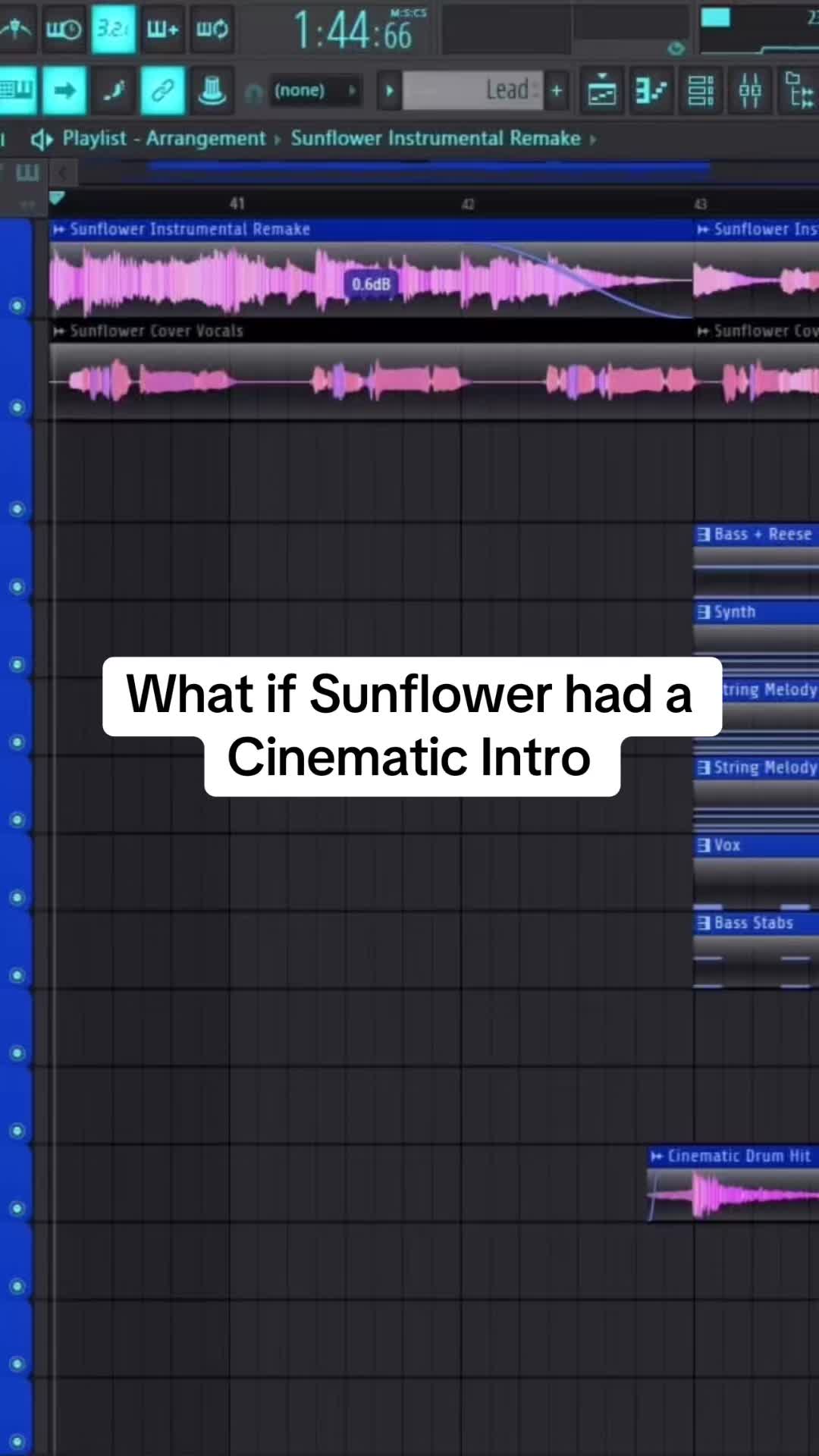
Task: Toggle typing keyboard to piano
Action: pos(17,91)
